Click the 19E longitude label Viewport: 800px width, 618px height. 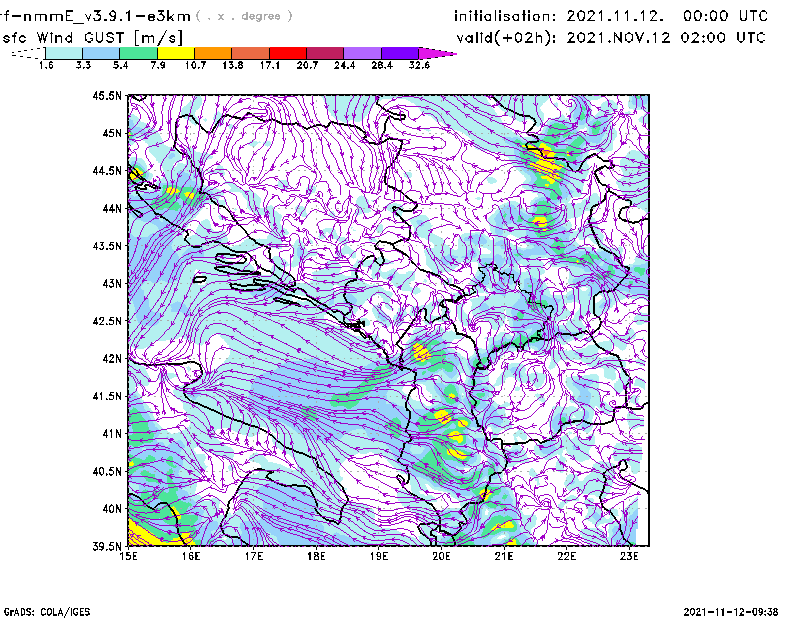click(x=379, y=556)
